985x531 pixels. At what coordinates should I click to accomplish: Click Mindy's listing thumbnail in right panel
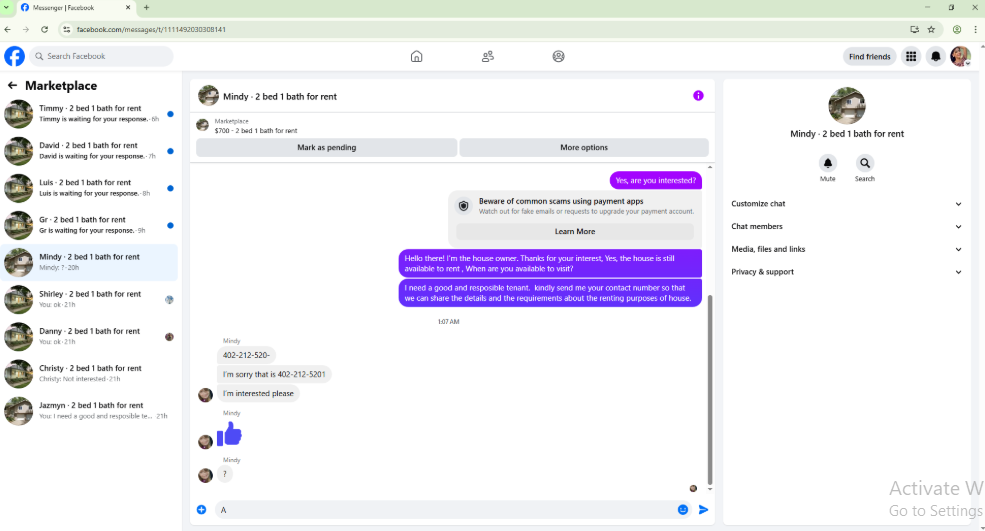click(847, 106)
